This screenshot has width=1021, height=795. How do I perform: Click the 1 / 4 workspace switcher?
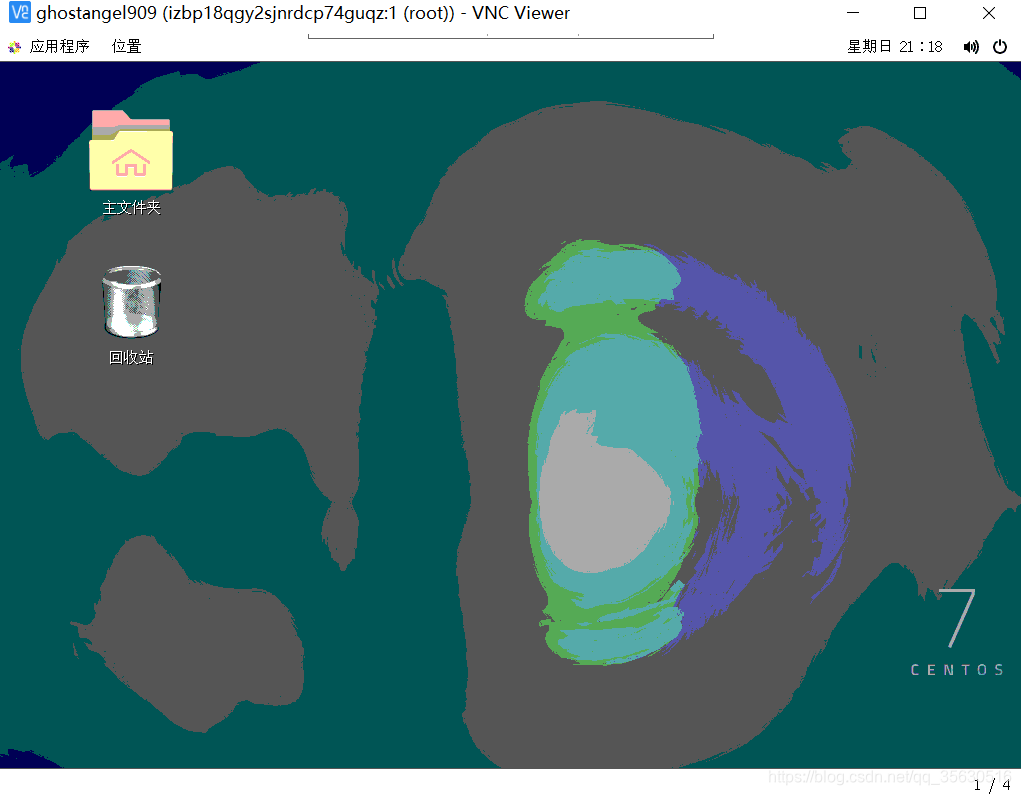pos(992,785)
